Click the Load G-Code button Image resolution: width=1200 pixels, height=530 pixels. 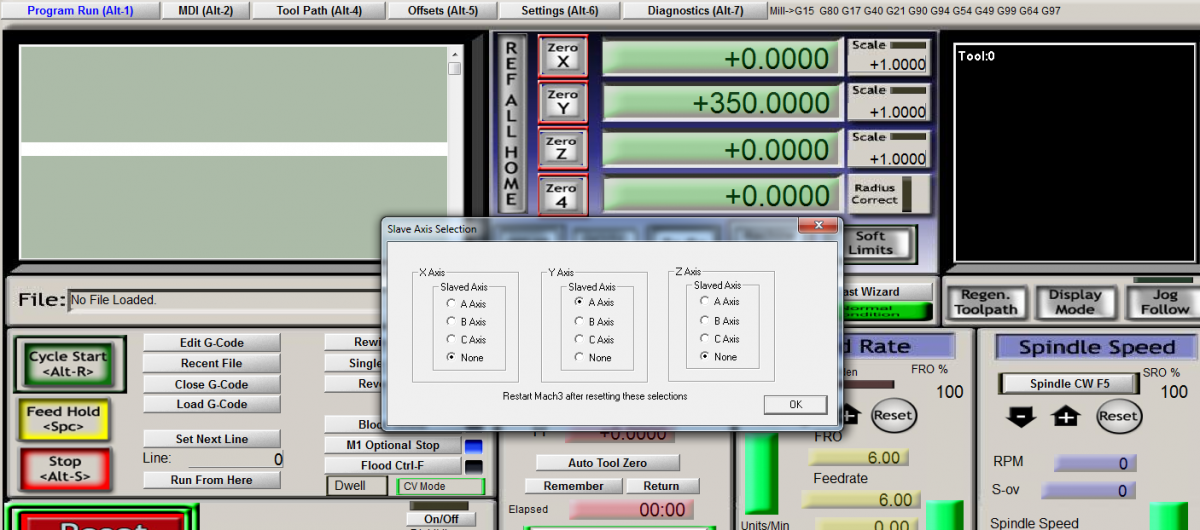pyautogui.click(x=211, y=405)
